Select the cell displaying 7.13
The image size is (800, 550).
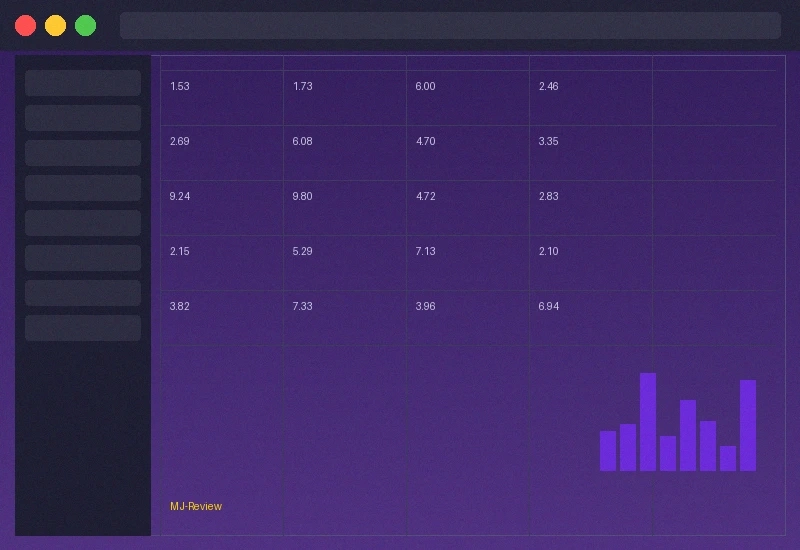click(x=426, y=252)
